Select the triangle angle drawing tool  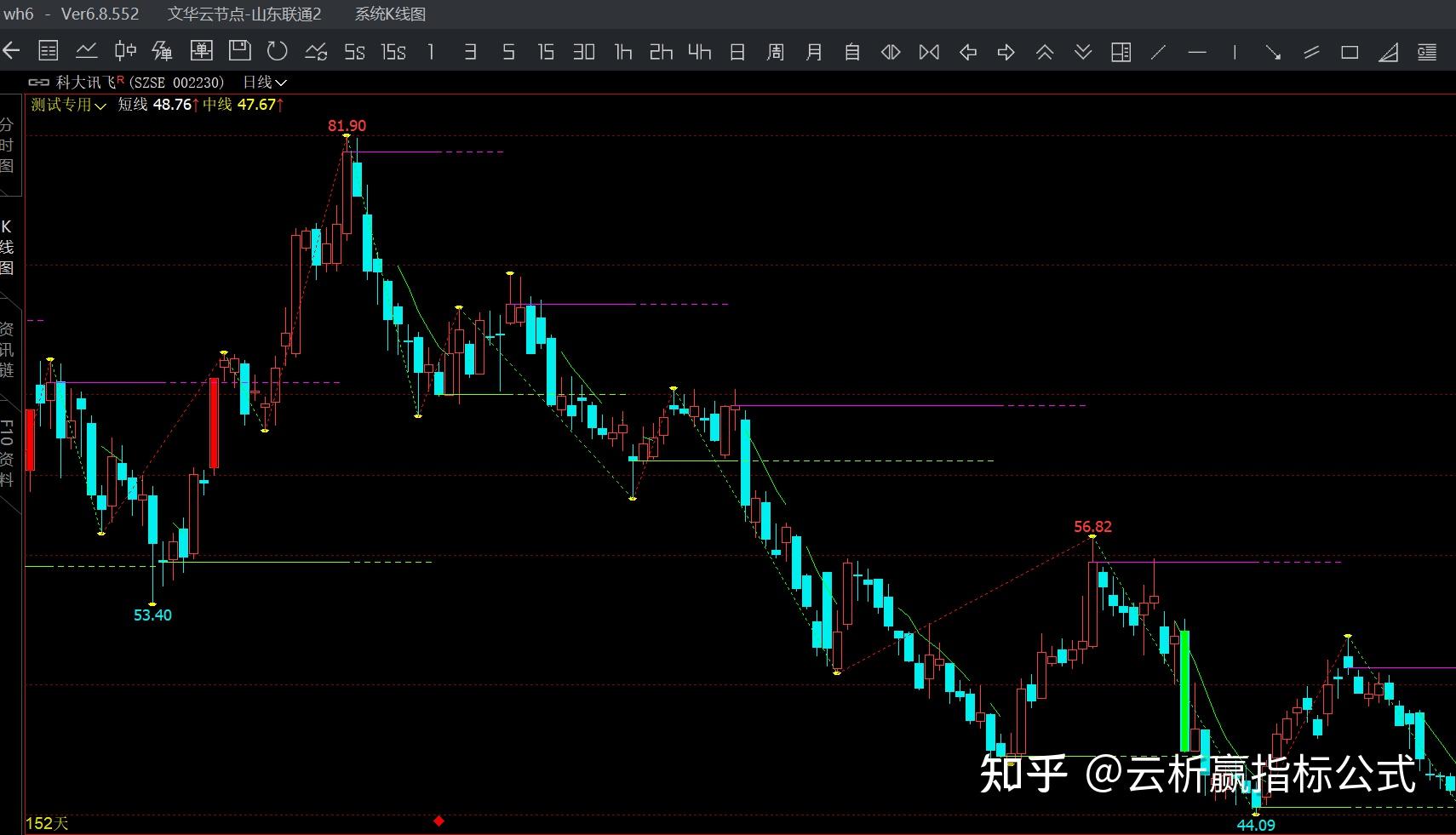[x=1389, y=52]
